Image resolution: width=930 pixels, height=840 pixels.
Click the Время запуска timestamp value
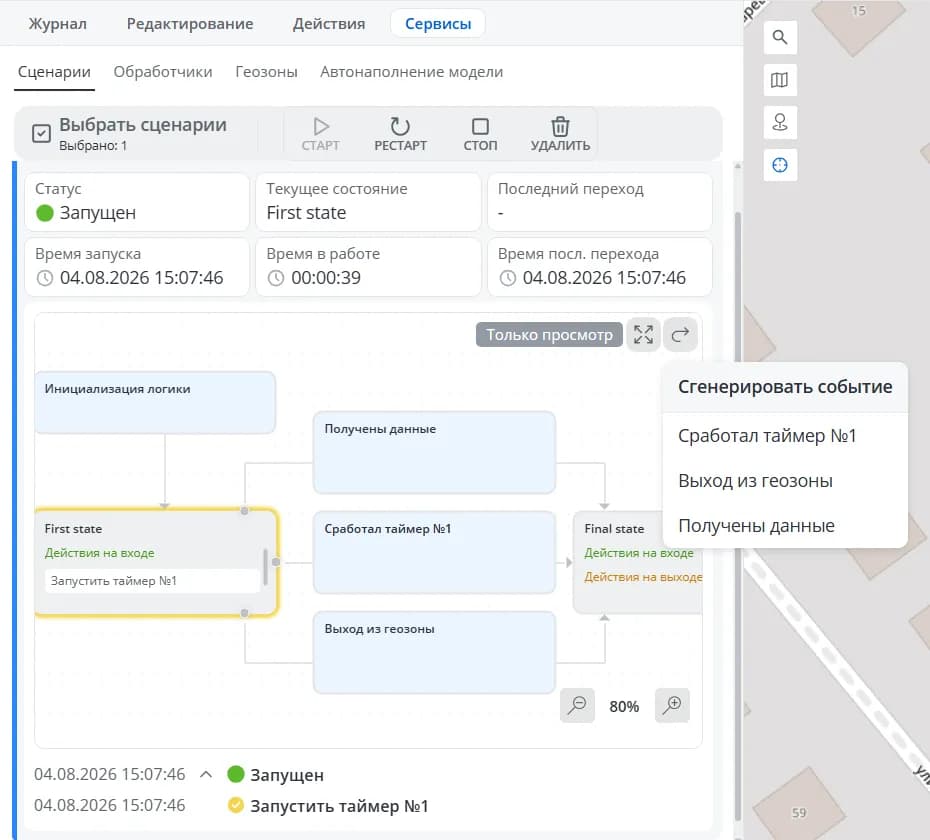click(x=141, y=278)
